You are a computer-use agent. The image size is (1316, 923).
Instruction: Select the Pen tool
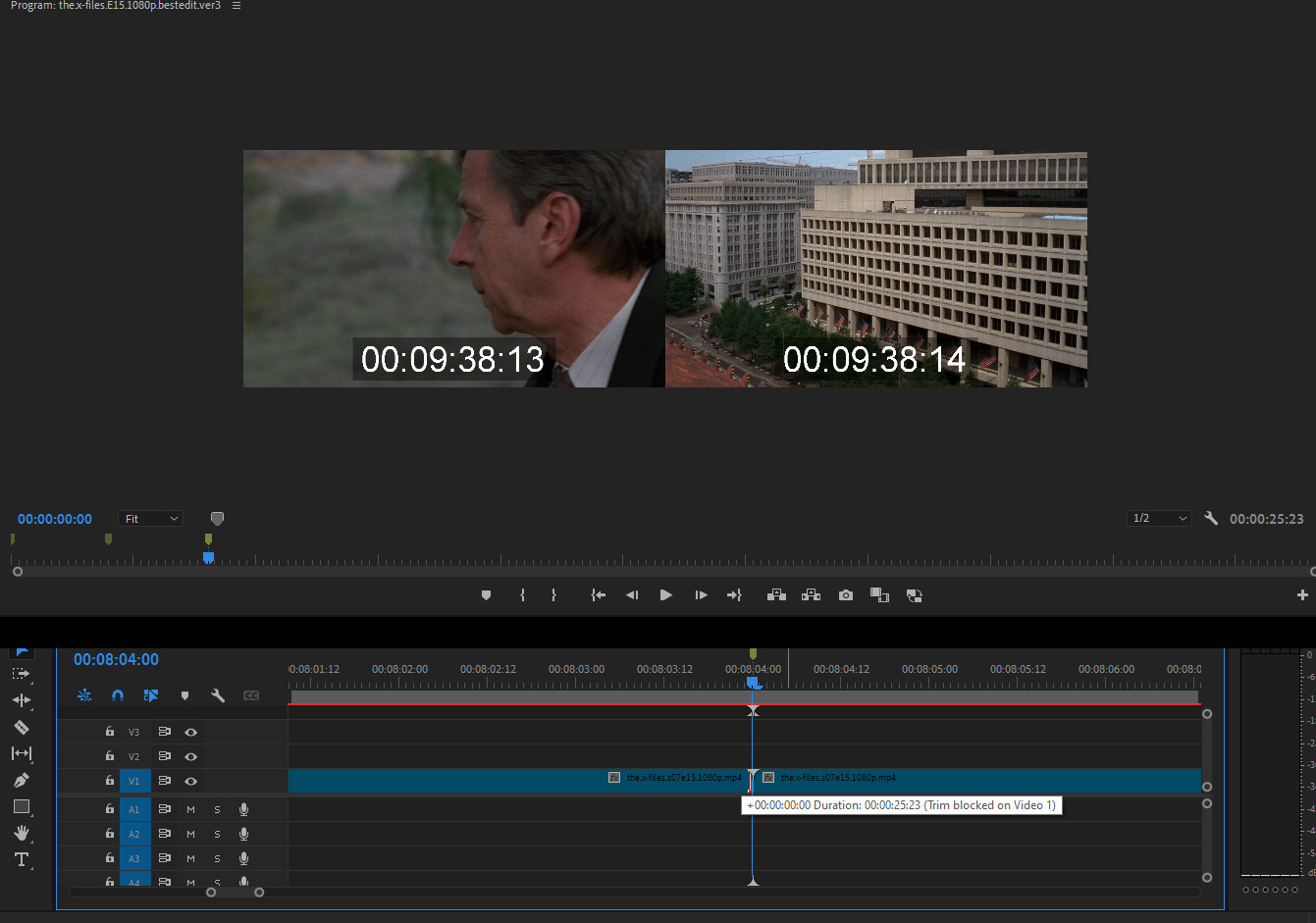pyautogui.click(x=22, y=781)
